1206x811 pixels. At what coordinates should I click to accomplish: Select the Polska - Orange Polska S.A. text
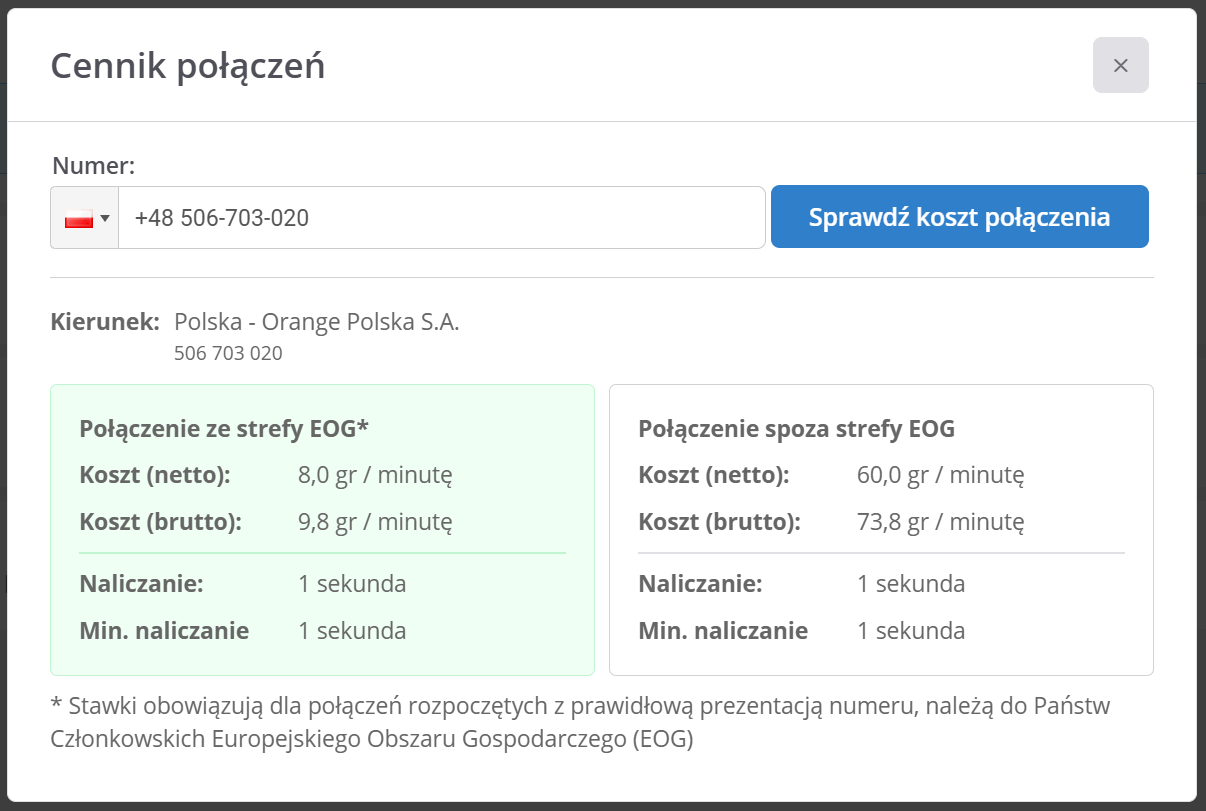[x=316, y=322]
